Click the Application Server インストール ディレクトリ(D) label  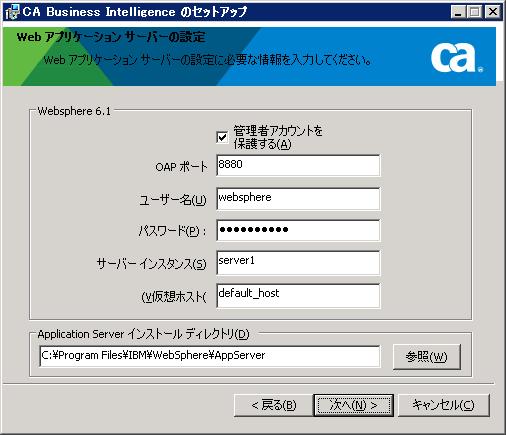(x=143, y=334)
